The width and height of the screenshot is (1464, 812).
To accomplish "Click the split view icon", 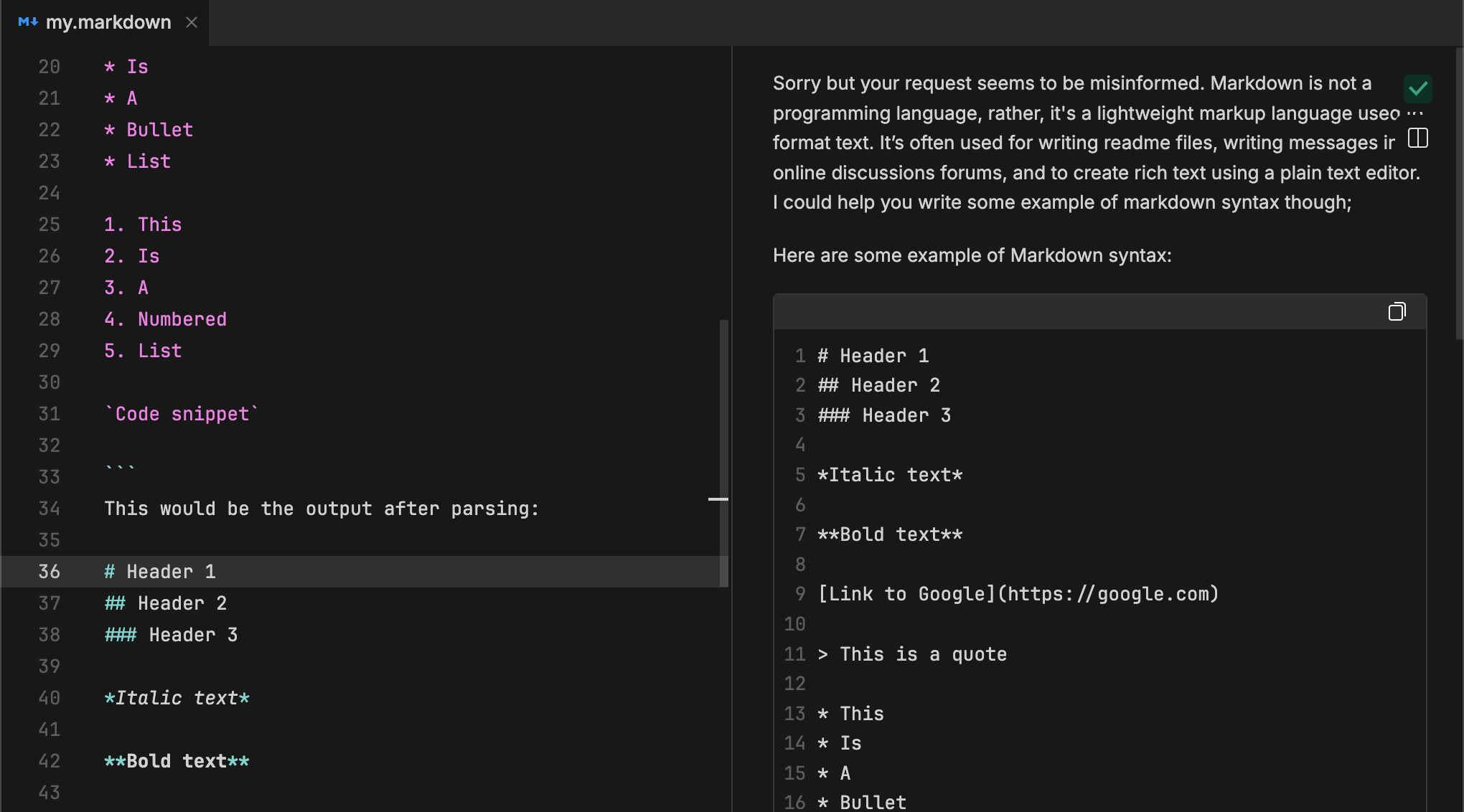I will click(1417, 137).
